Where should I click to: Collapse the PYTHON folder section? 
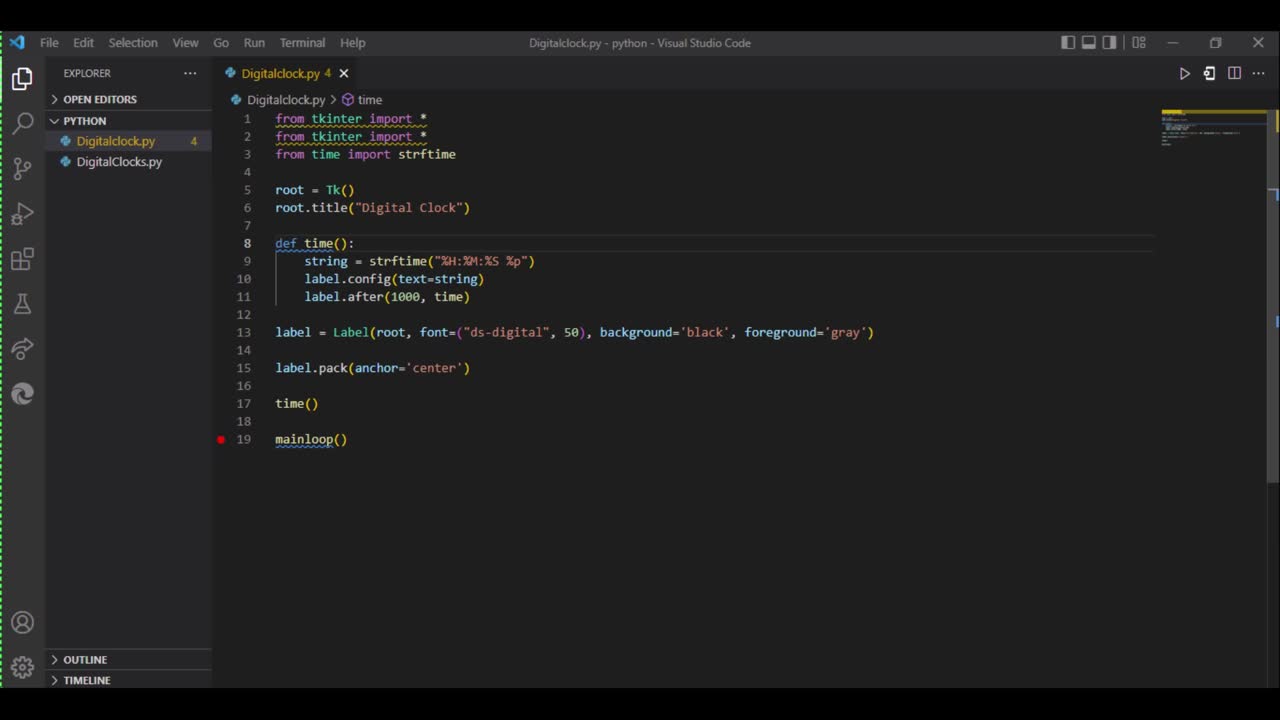131,120
